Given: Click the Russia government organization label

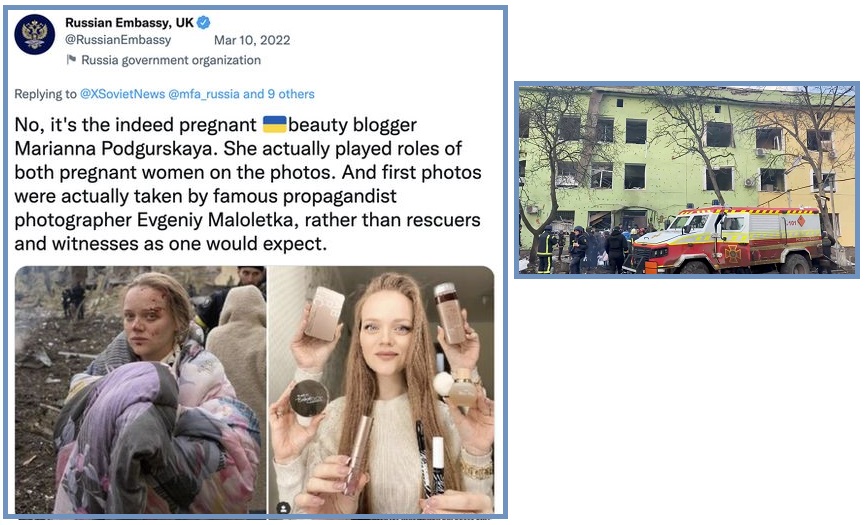Looking at the screenshot, I should [x=171, y=60].
